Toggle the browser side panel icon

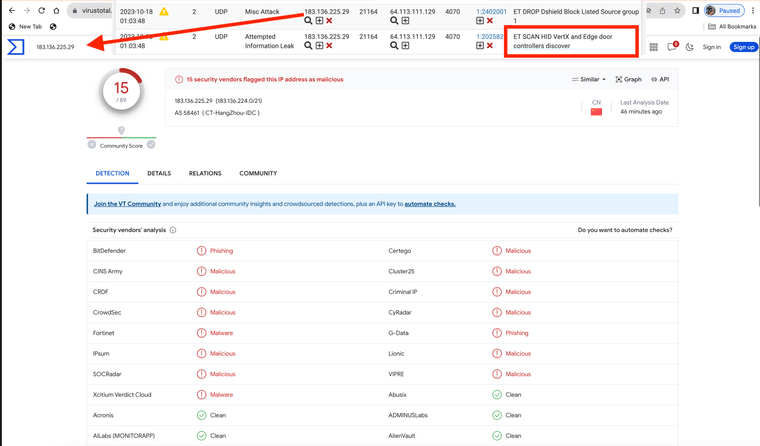point(695,10)
